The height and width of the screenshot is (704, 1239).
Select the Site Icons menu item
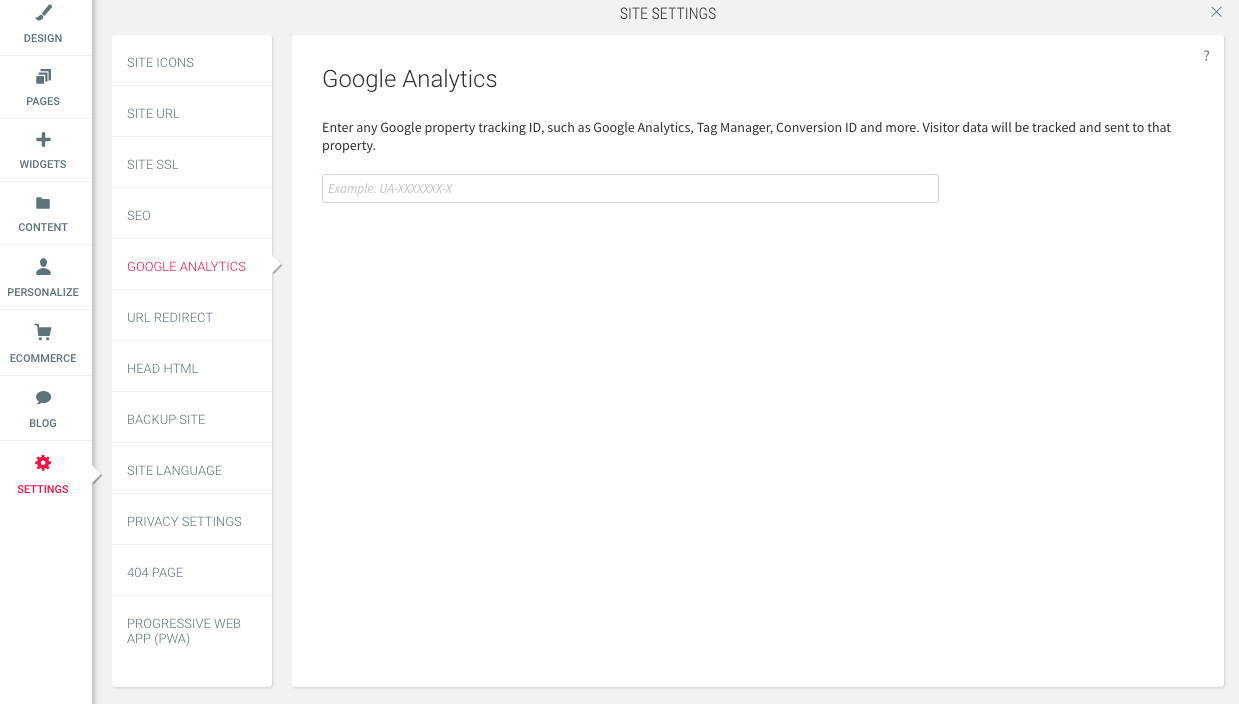tap(192, 62)
